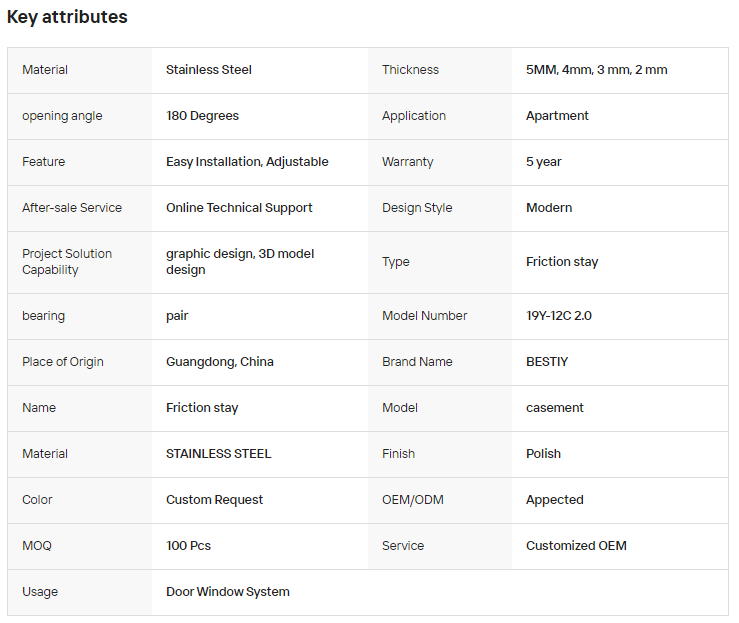Select the Friction stay type value
Image resolution: width=739 pixels, height=623 pixels.
click(562, 262)
